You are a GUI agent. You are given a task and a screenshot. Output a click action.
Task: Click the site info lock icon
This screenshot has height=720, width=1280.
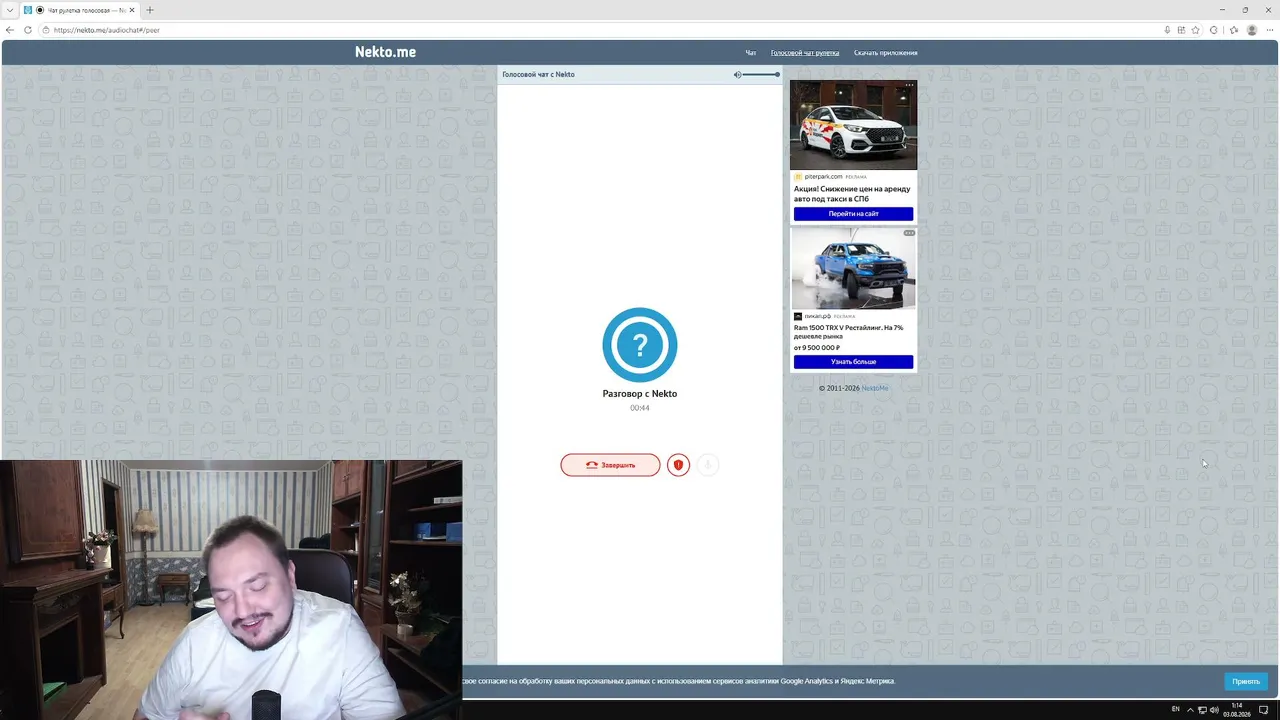(x=46, y=30)
